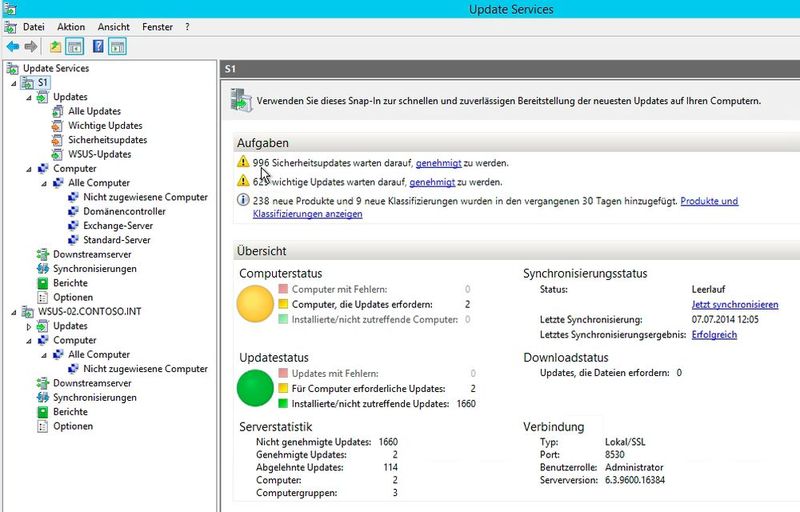This screenshot has height=512, width=800.
Task: Collapse the Computer node under WSUS-02
Action: pos(29,341)
